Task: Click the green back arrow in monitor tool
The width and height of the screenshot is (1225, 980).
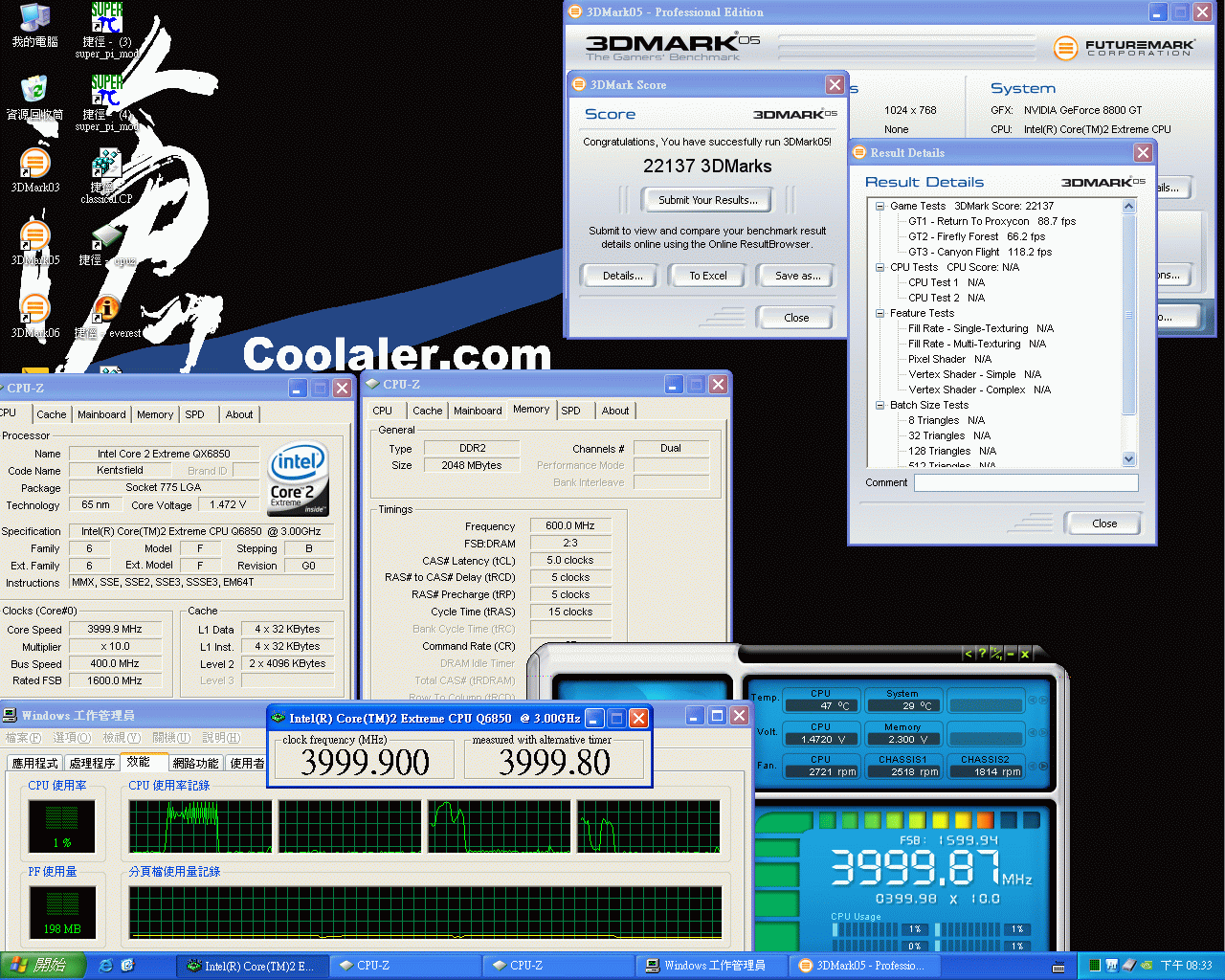Action: 969,654
